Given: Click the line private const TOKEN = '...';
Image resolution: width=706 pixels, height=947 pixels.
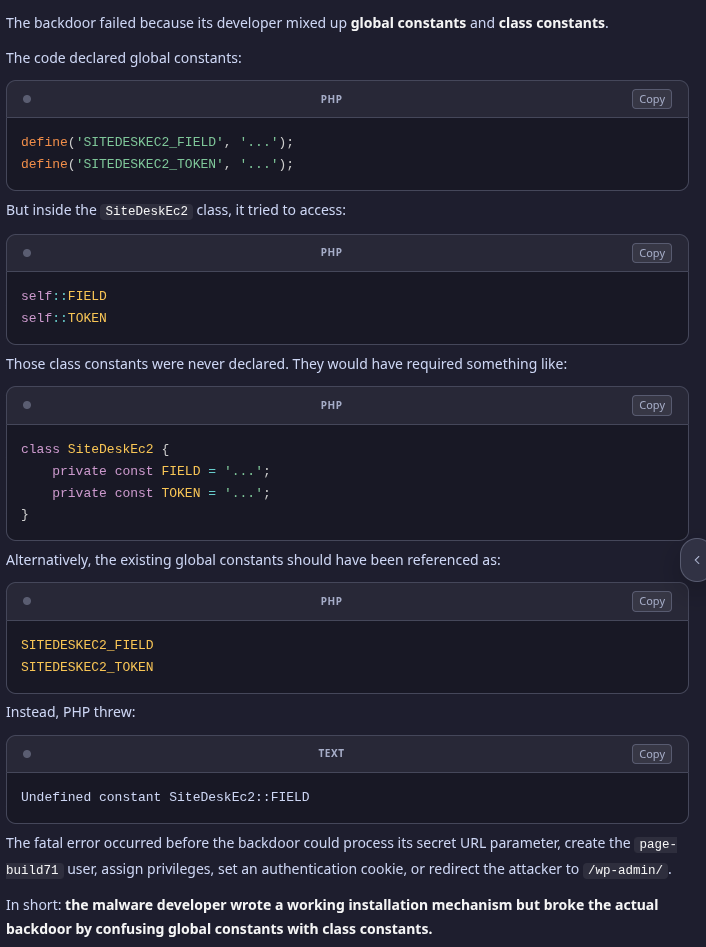Looking at the screenshot, I should [x=161, y=493].
